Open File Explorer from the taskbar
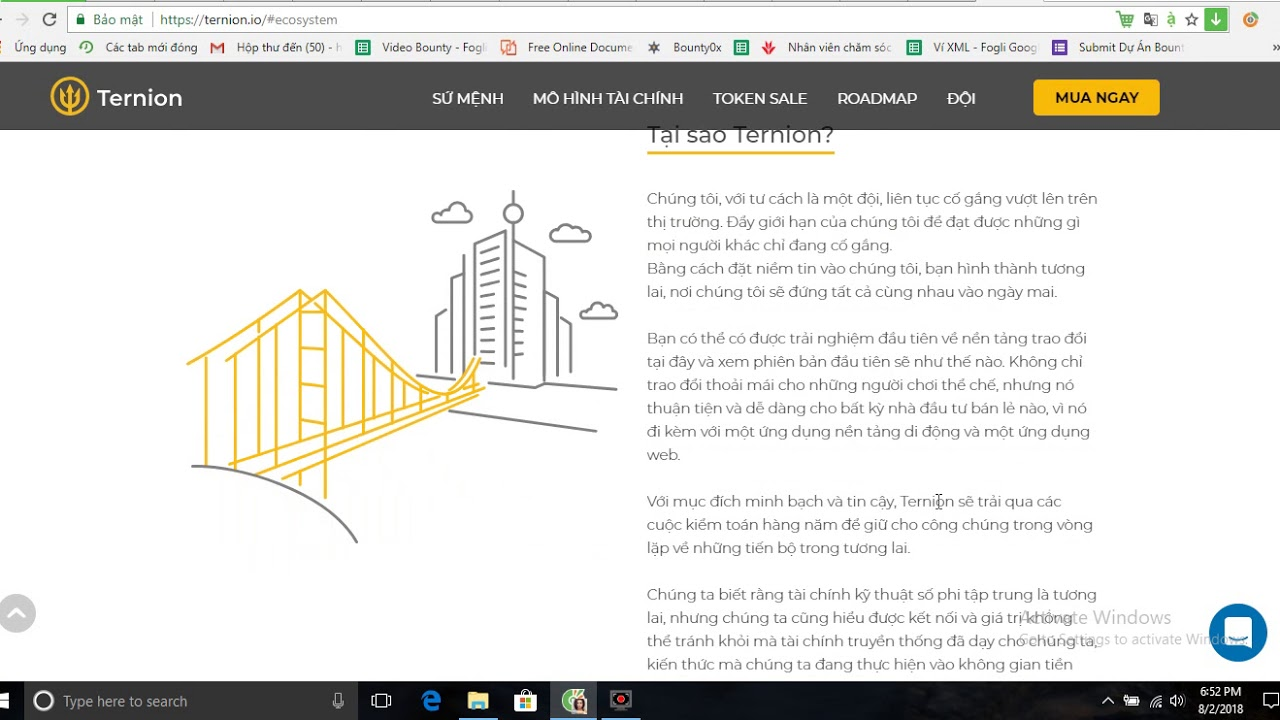 point(478,701)
